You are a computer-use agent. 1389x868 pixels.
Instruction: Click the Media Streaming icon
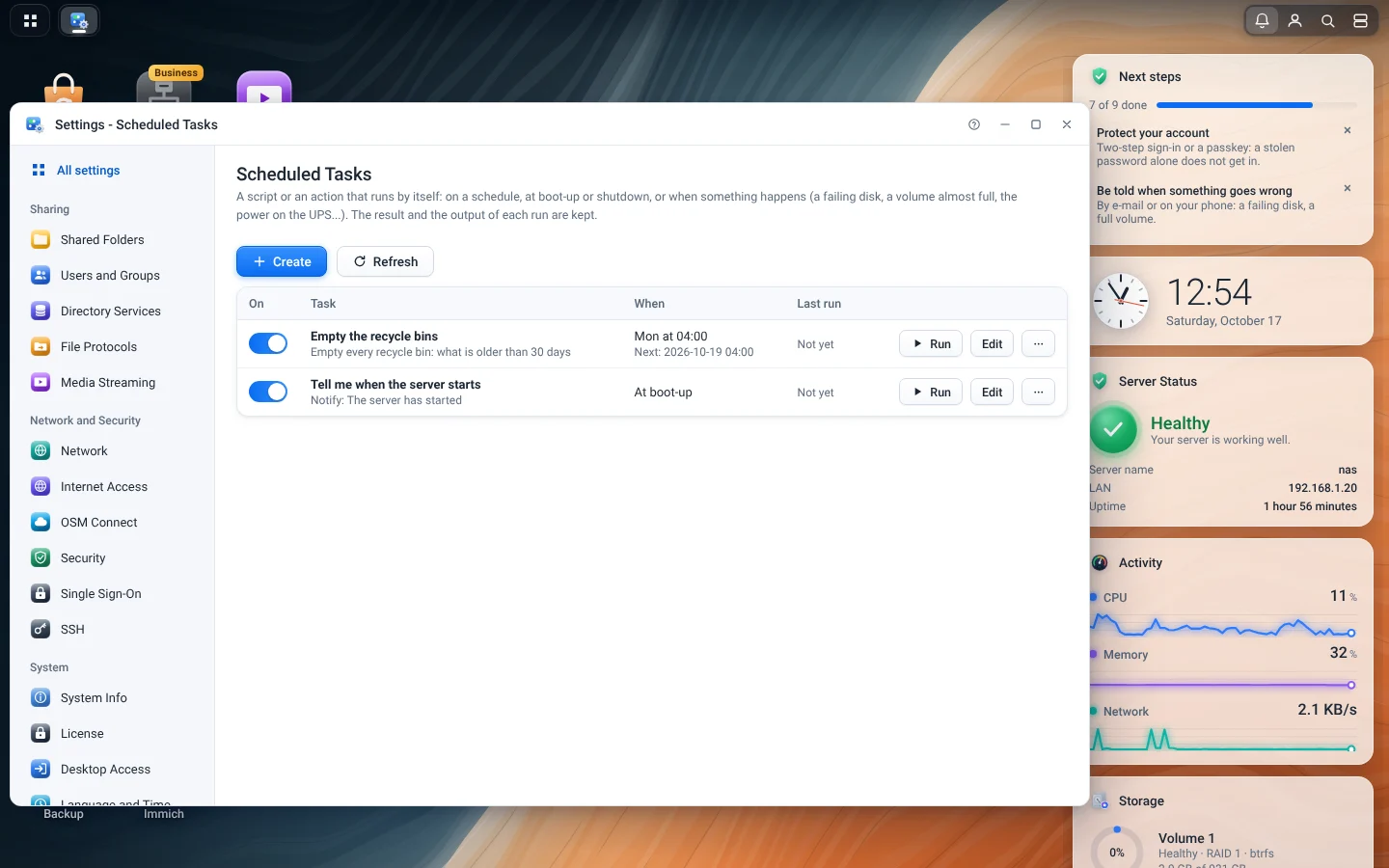41,382
